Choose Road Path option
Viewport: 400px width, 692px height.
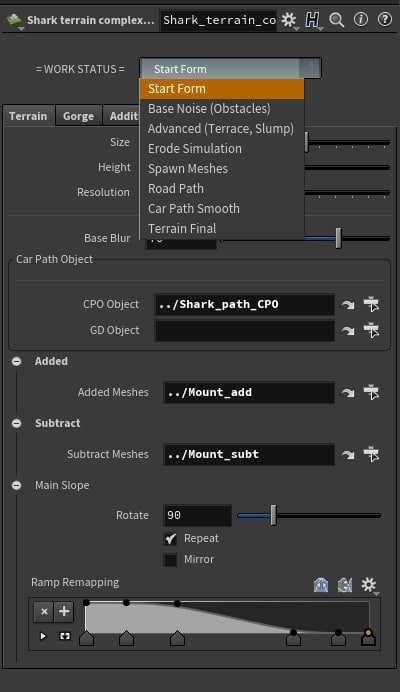(222, 189)
